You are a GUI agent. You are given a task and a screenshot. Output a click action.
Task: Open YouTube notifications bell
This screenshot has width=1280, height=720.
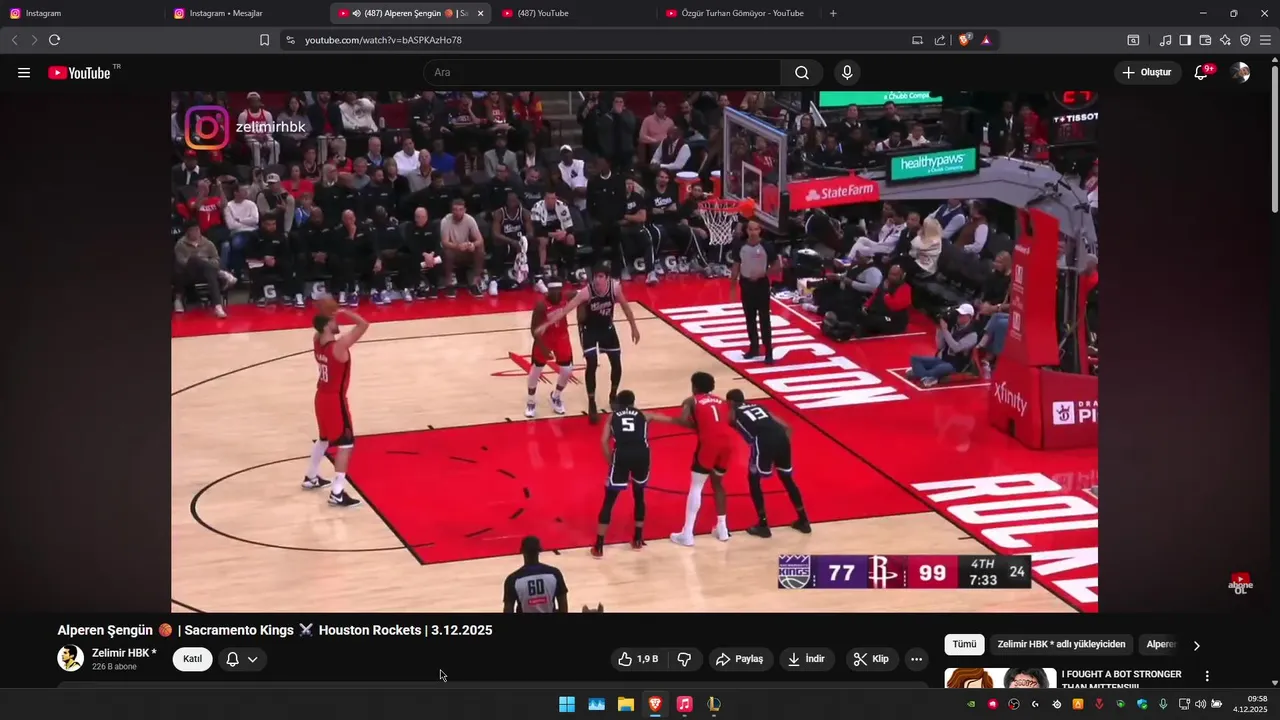(1201, 72)
